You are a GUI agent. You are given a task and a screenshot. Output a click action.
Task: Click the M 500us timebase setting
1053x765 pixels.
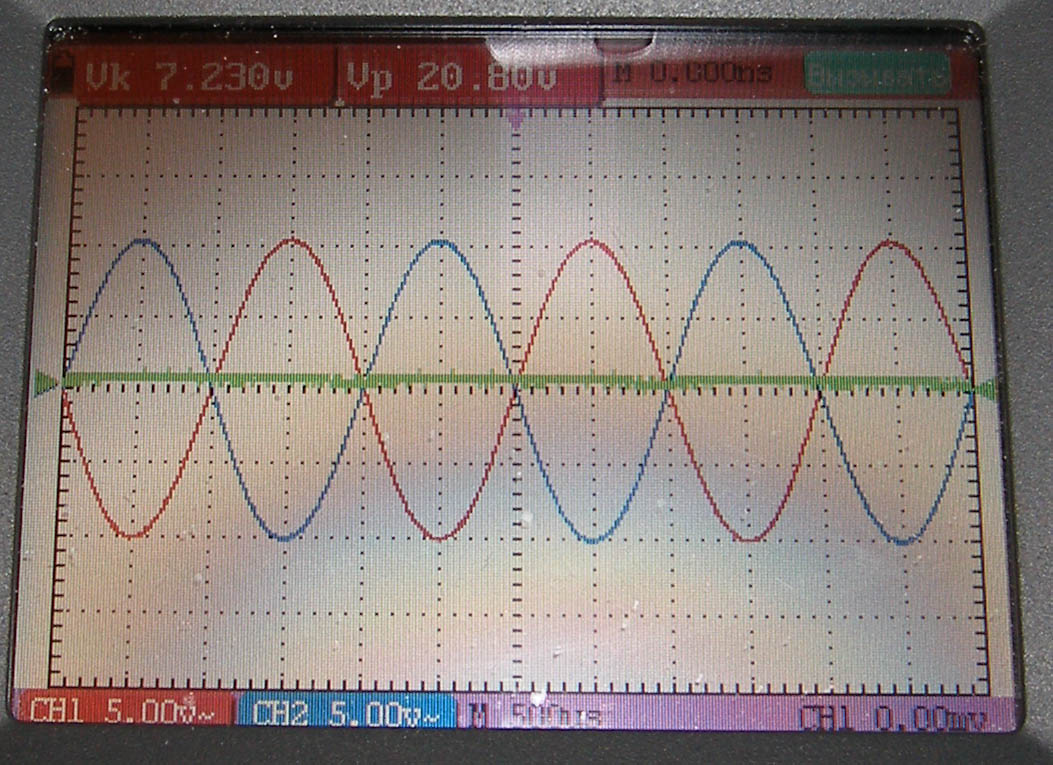click(x=535, y=716)
